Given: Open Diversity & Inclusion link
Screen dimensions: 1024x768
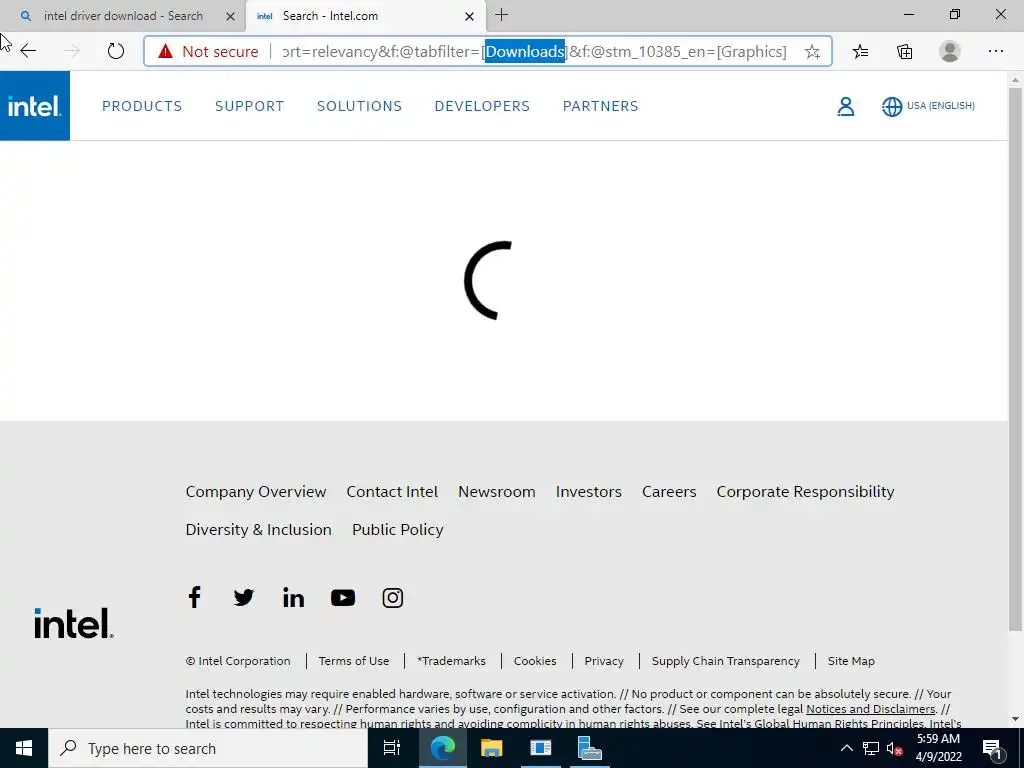Looking at the screenshot, I should (x=258, y=530).
